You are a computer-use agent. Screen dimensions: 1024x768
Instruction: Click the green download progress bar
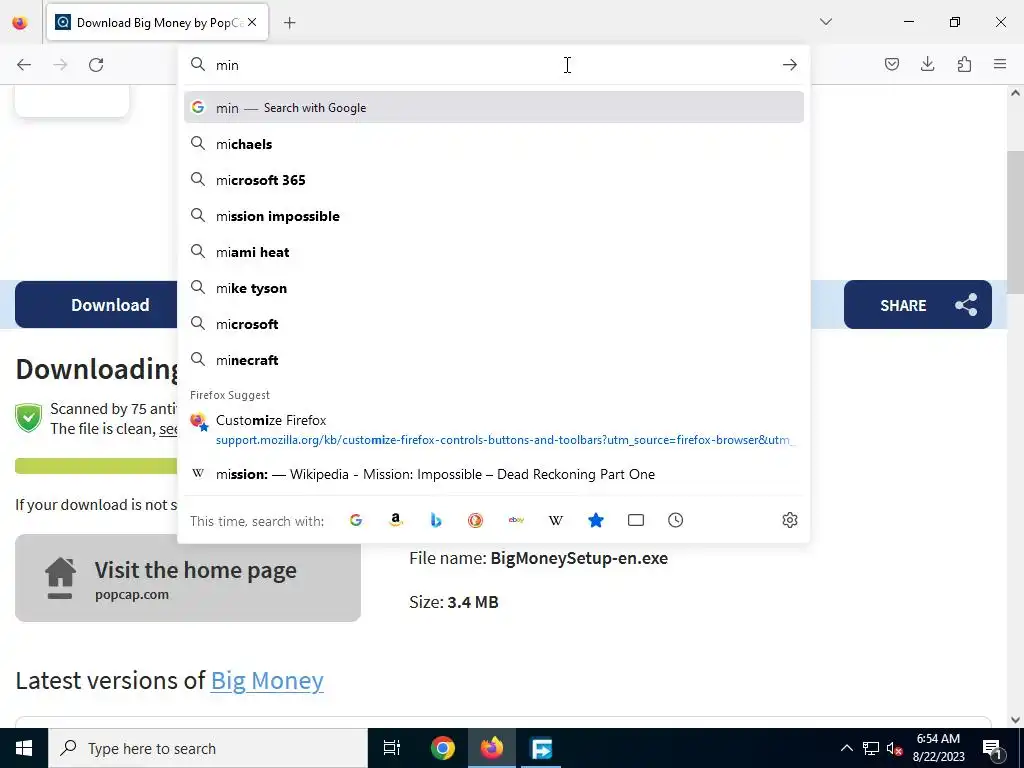tap(96, 466)
